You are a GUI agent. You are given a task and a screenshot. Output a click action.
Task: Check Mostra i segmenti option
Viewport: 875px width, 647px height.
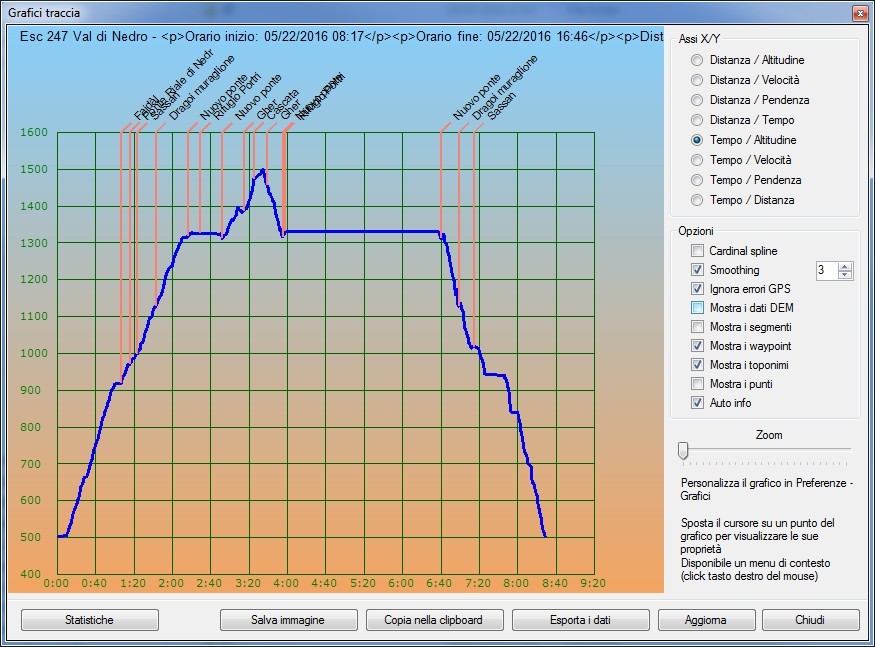(x=697, y=327)
